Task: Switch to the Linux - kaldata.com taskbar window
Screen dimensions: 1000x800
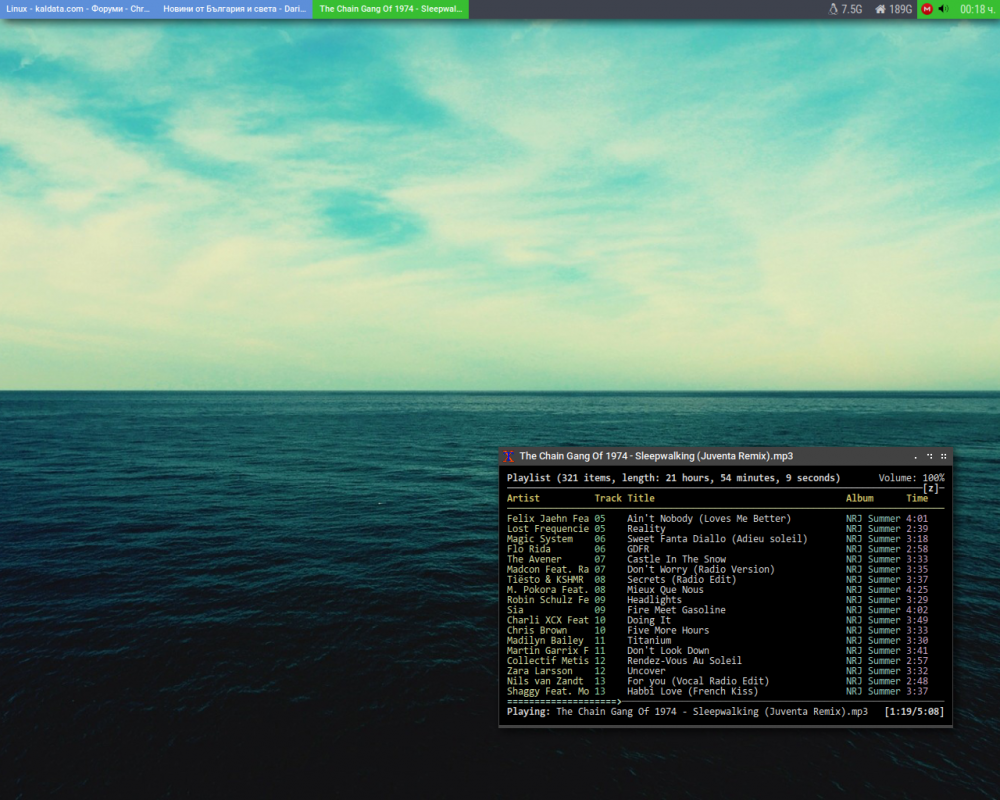Action: click(x=78, y=9)
